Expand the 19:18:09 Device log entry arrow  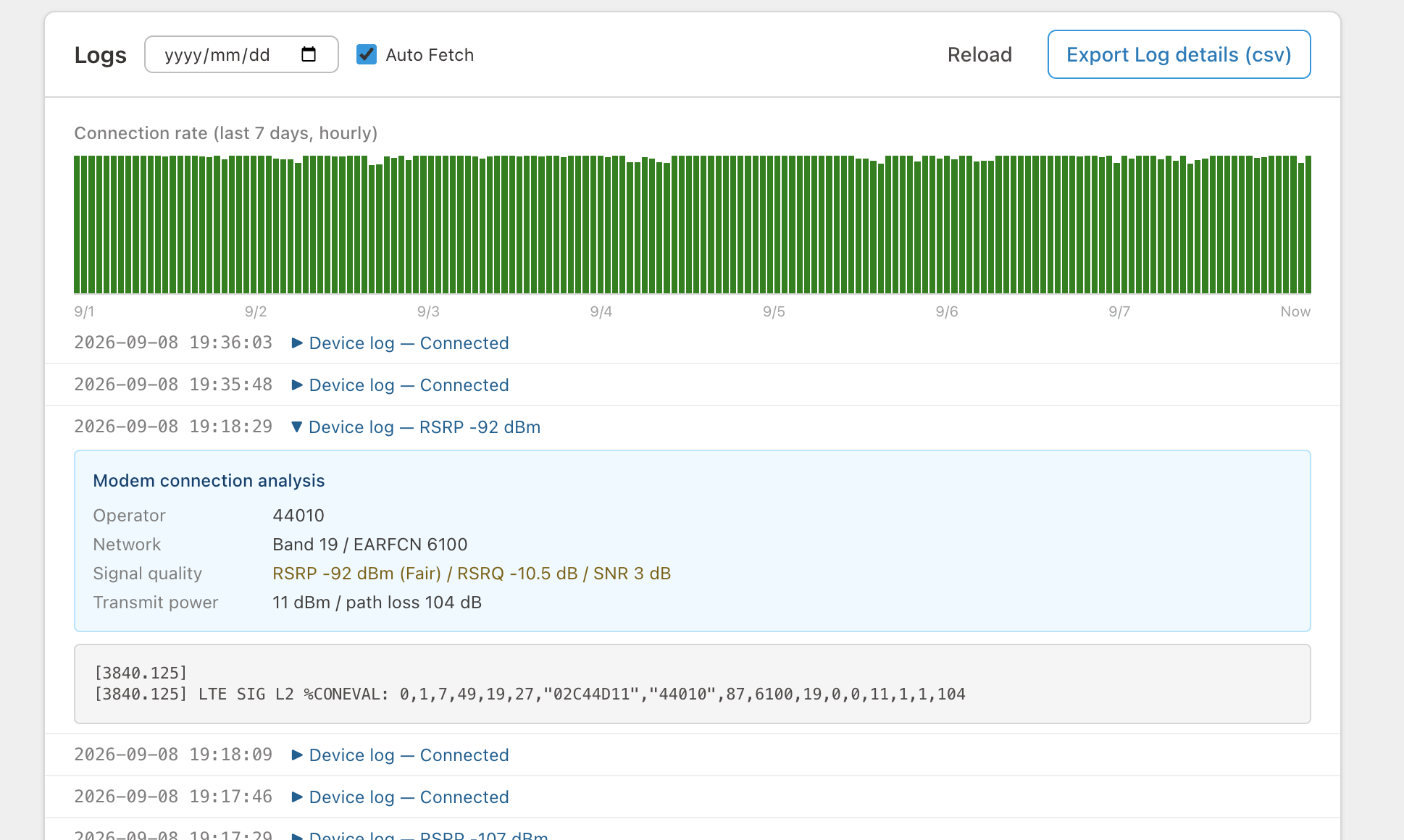coord(297,755)
